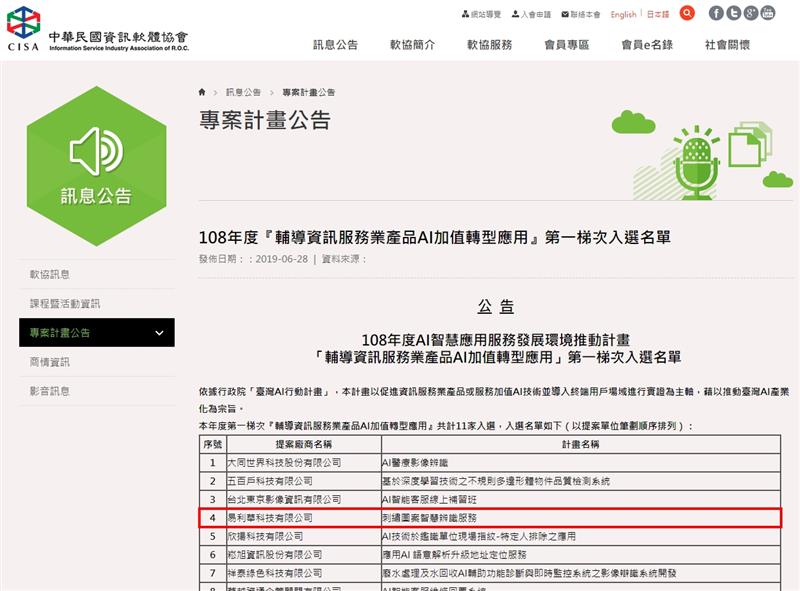Click table cell 易利華科技有限公司
This screenshot has height=591, width=800.
[304, 518]
